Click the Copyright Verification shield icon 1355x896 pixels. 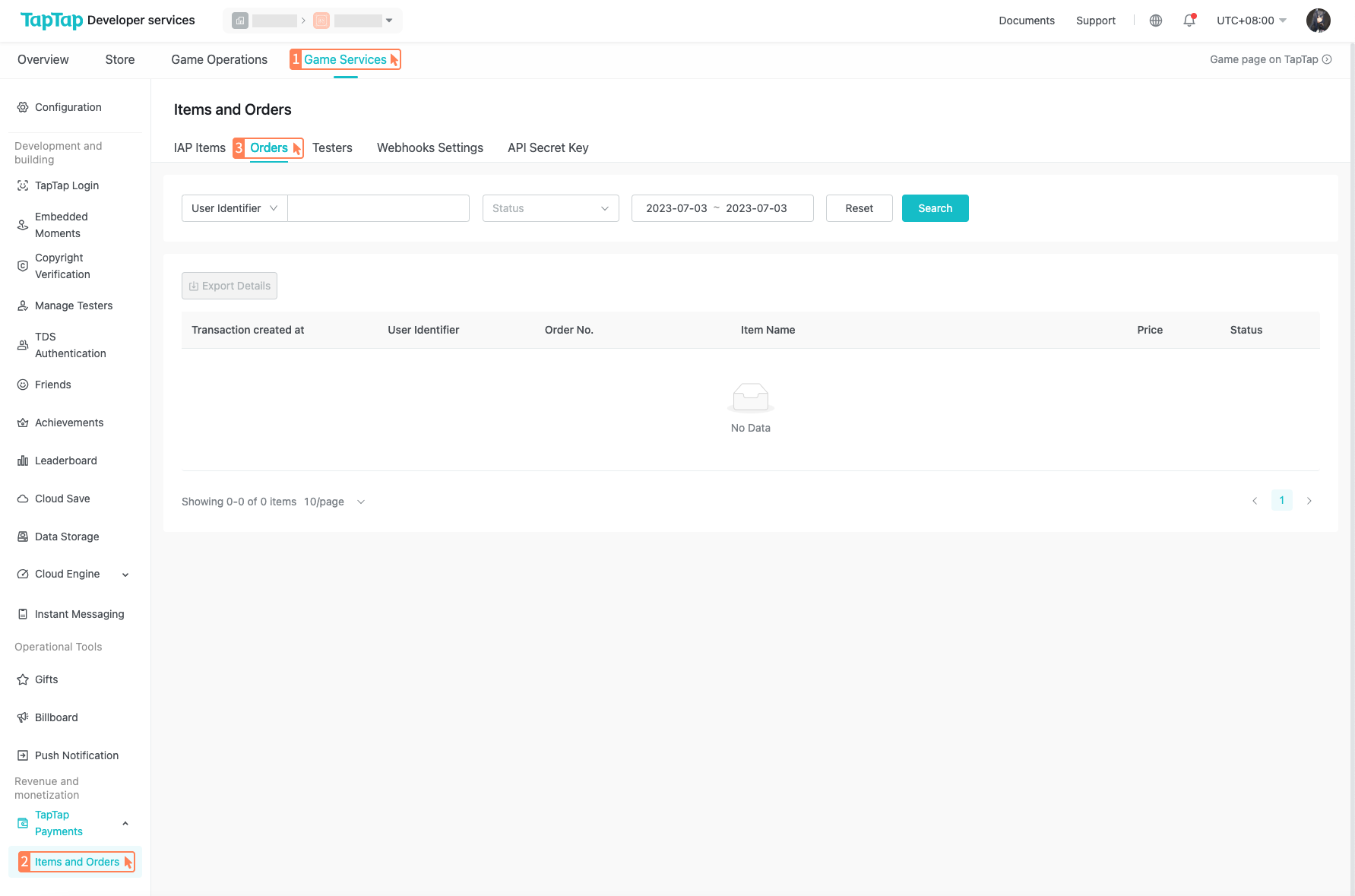[x=23, y=266]
